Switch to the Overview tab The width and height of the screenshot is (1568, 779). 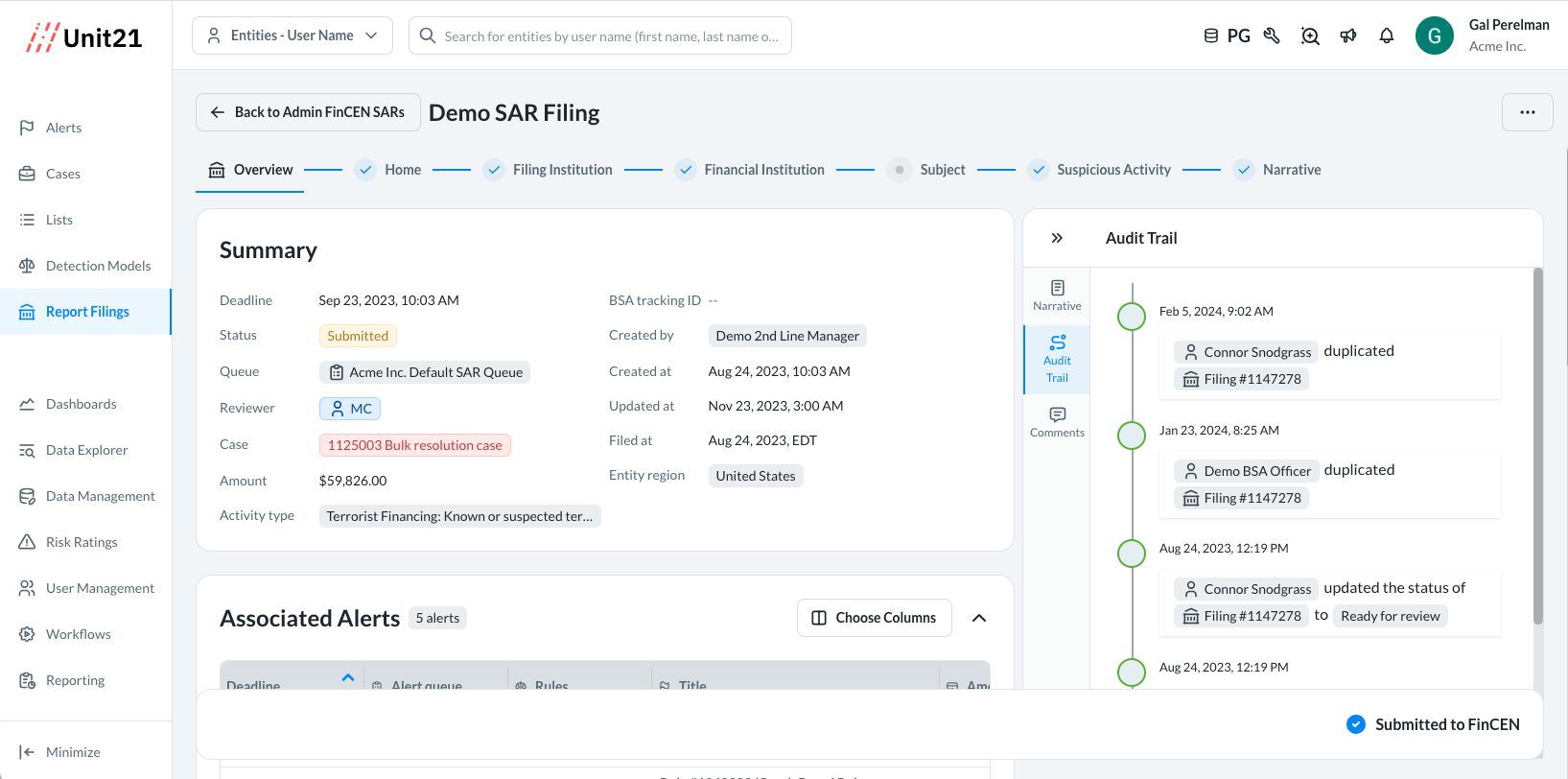pyautogui.click(x=250, y=170)
